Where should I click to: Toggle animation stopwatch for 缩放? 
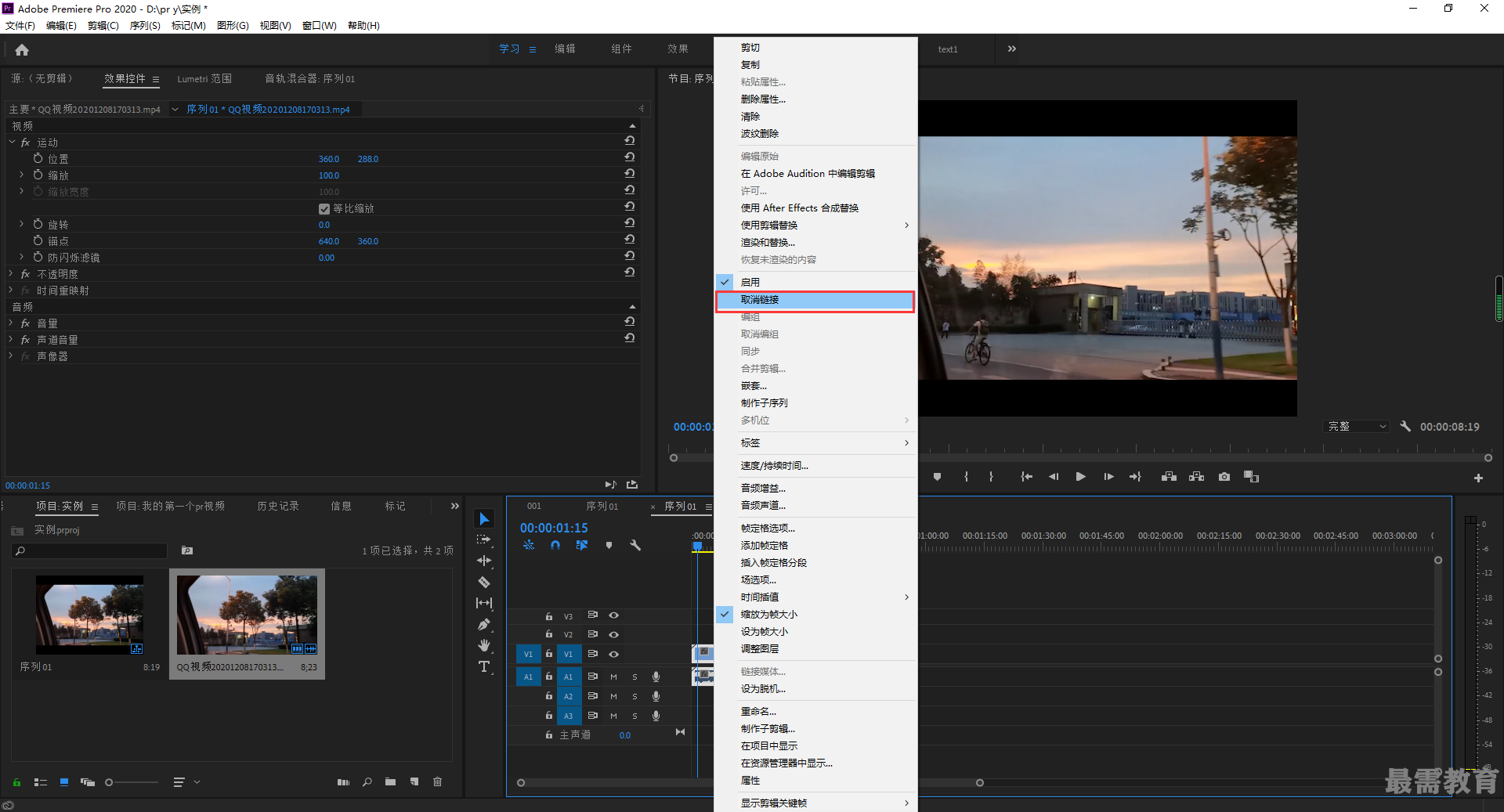tap(38, 175)
